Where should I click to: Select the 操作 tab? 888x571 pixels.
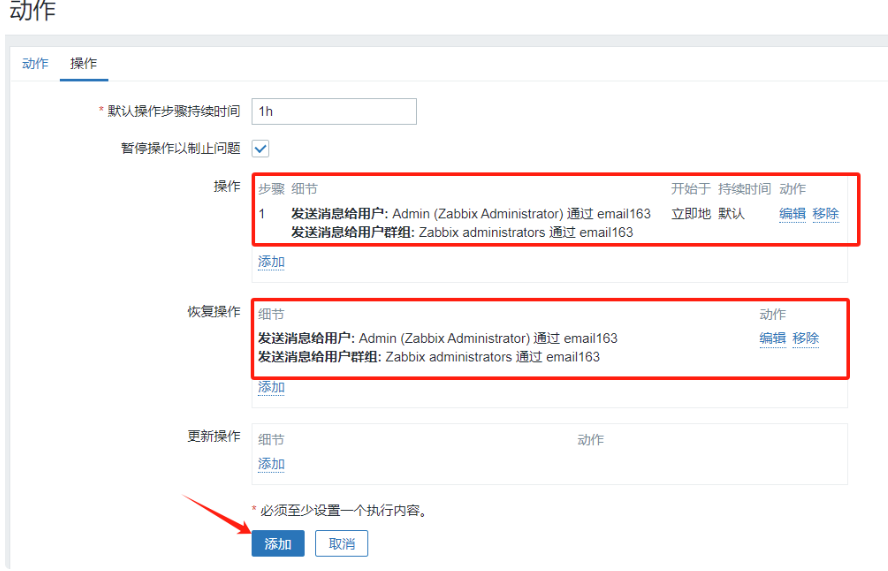83,63
